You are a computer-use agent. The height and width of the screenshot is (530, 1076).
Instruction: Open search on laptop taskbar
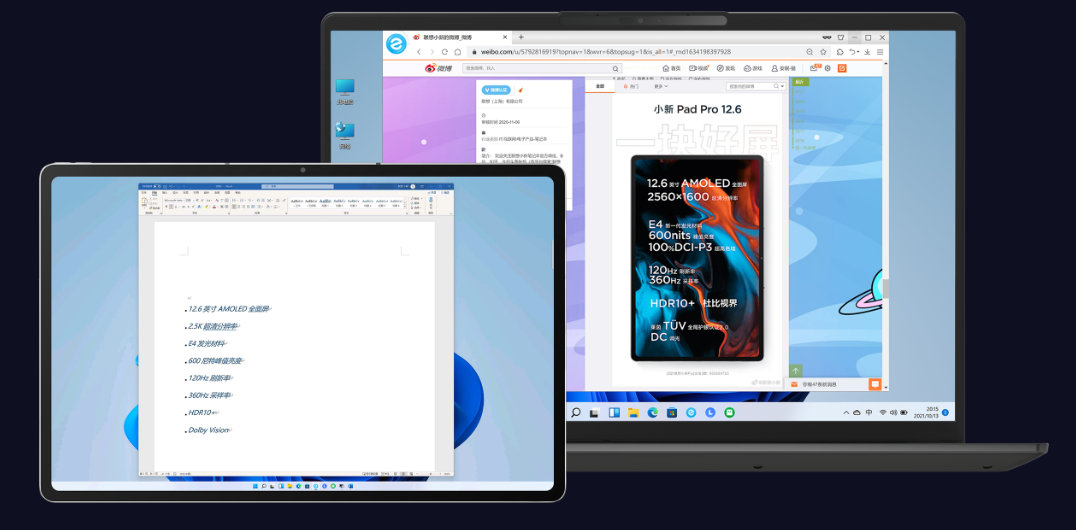click(576, 413)
